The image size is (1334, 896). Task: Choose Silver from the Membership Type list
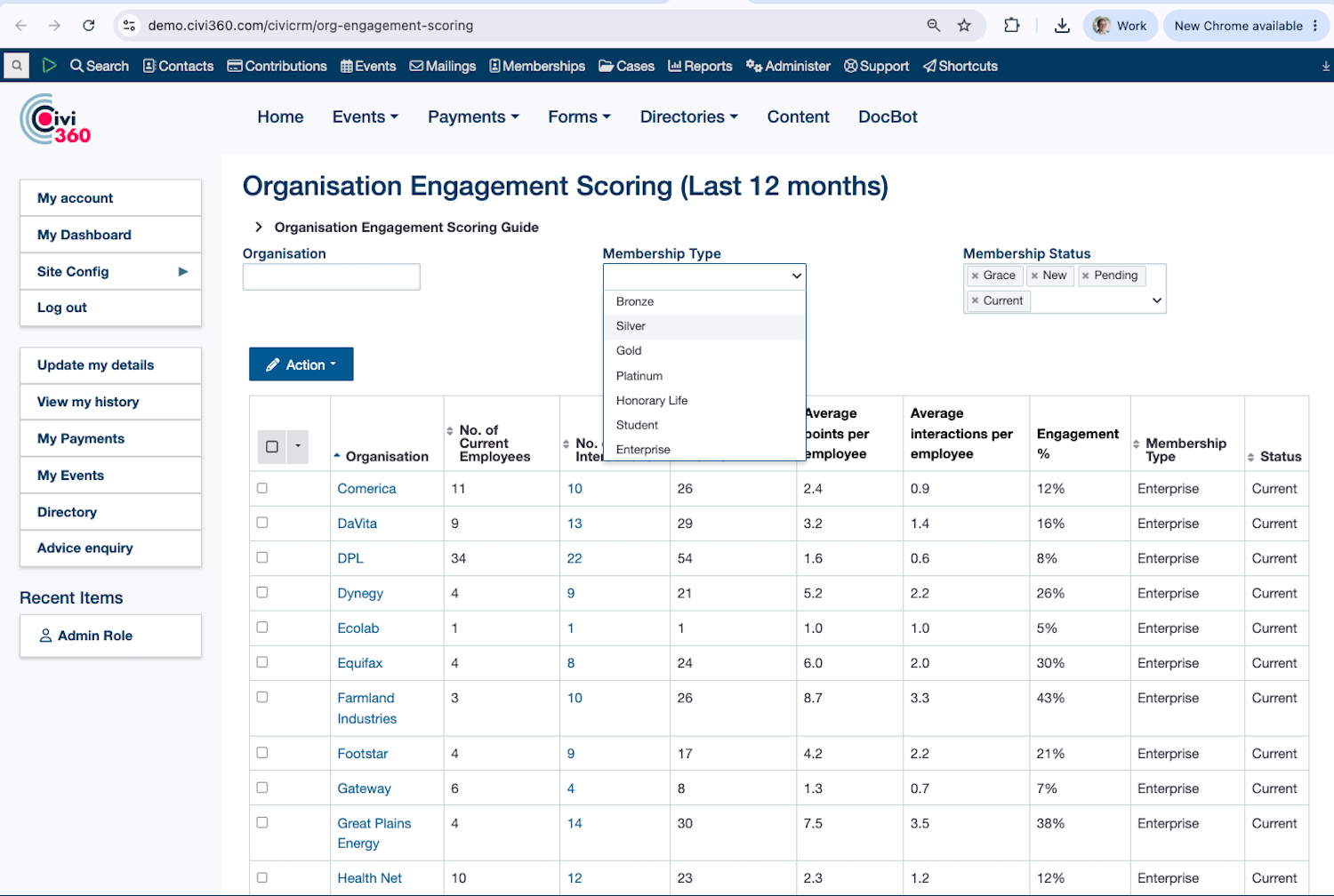[704, 326]
